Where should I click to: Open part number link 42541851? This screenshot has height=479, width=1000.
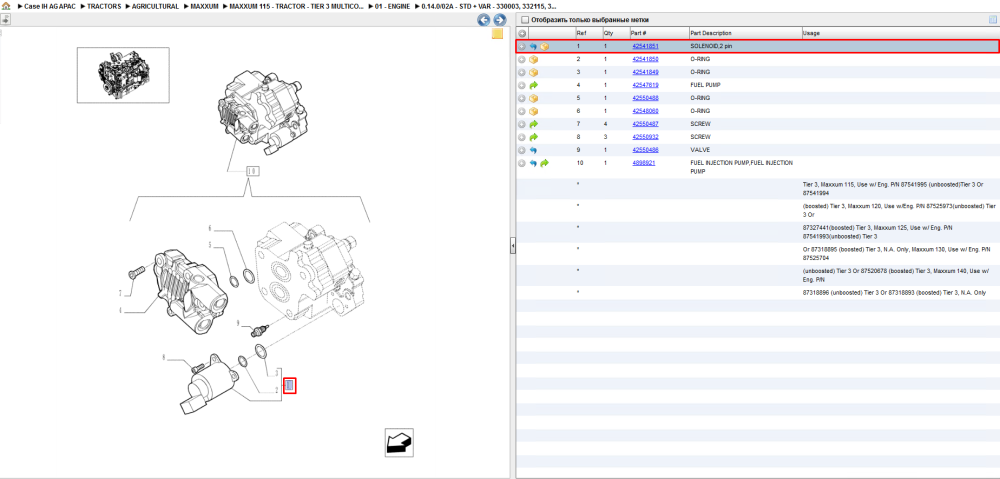pos(645,47)
